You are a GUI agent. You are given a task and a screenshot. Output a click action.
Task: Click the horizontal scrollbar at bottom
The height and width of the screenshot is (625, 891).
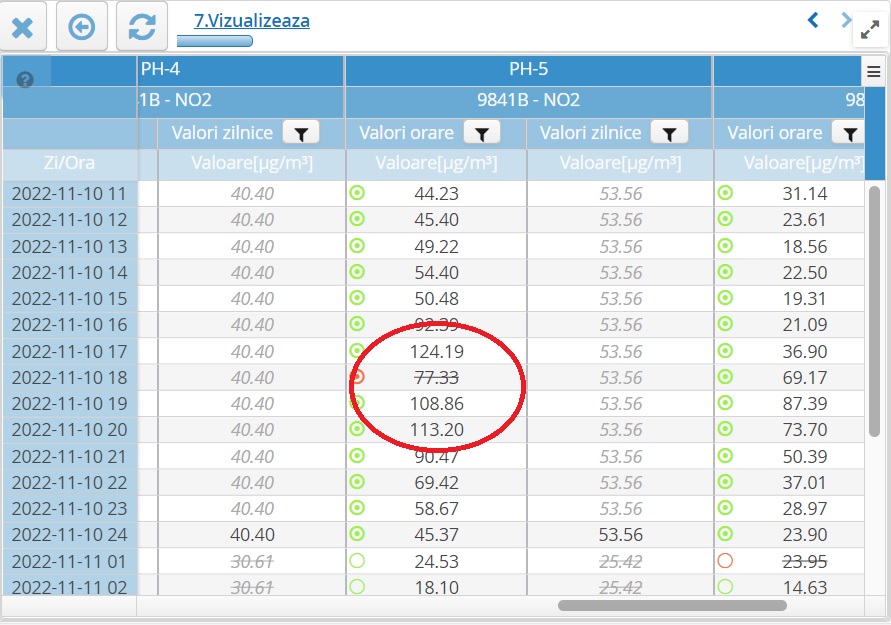click(672, 605)
